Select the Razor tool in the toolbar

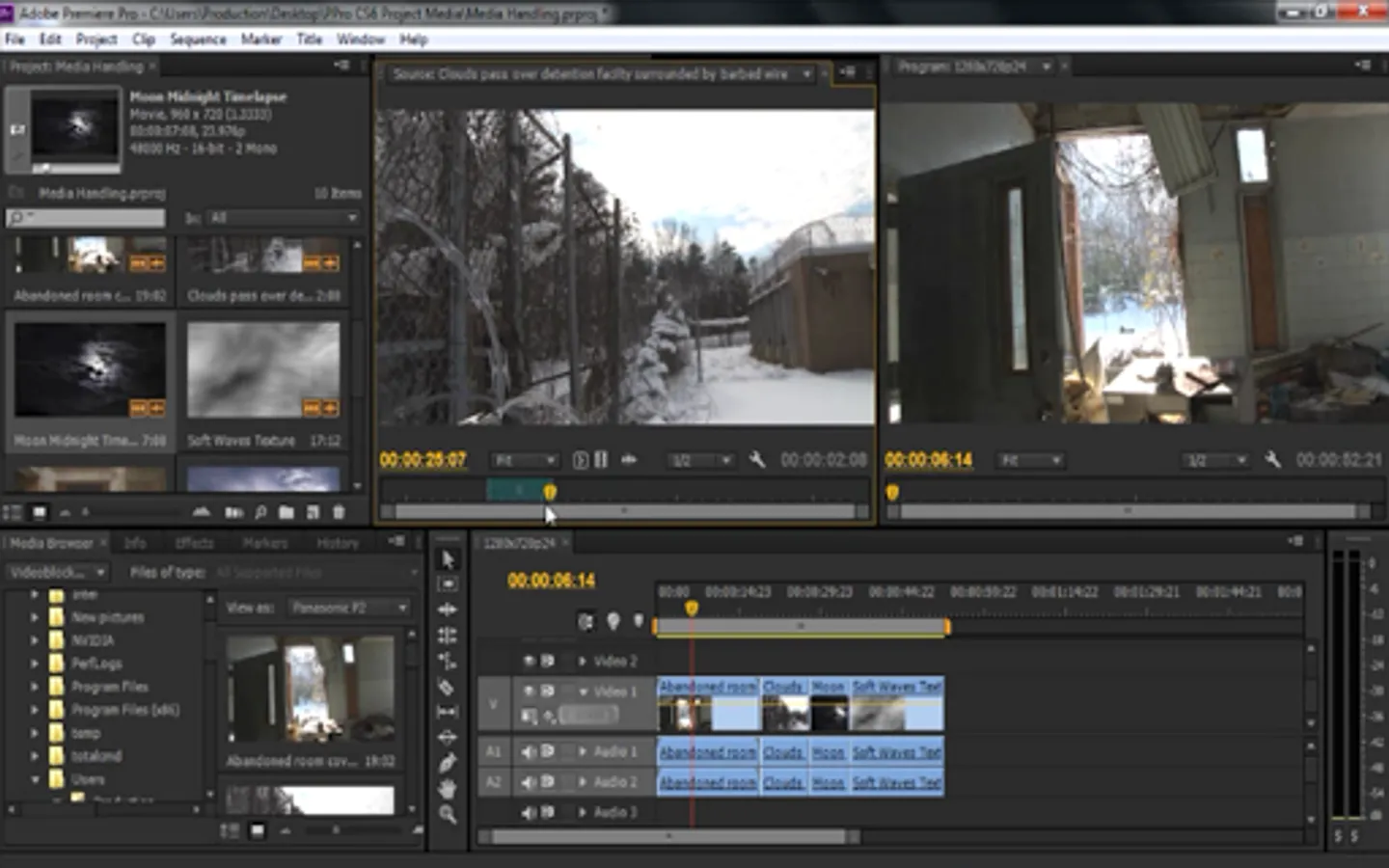[x=447, y=687]
